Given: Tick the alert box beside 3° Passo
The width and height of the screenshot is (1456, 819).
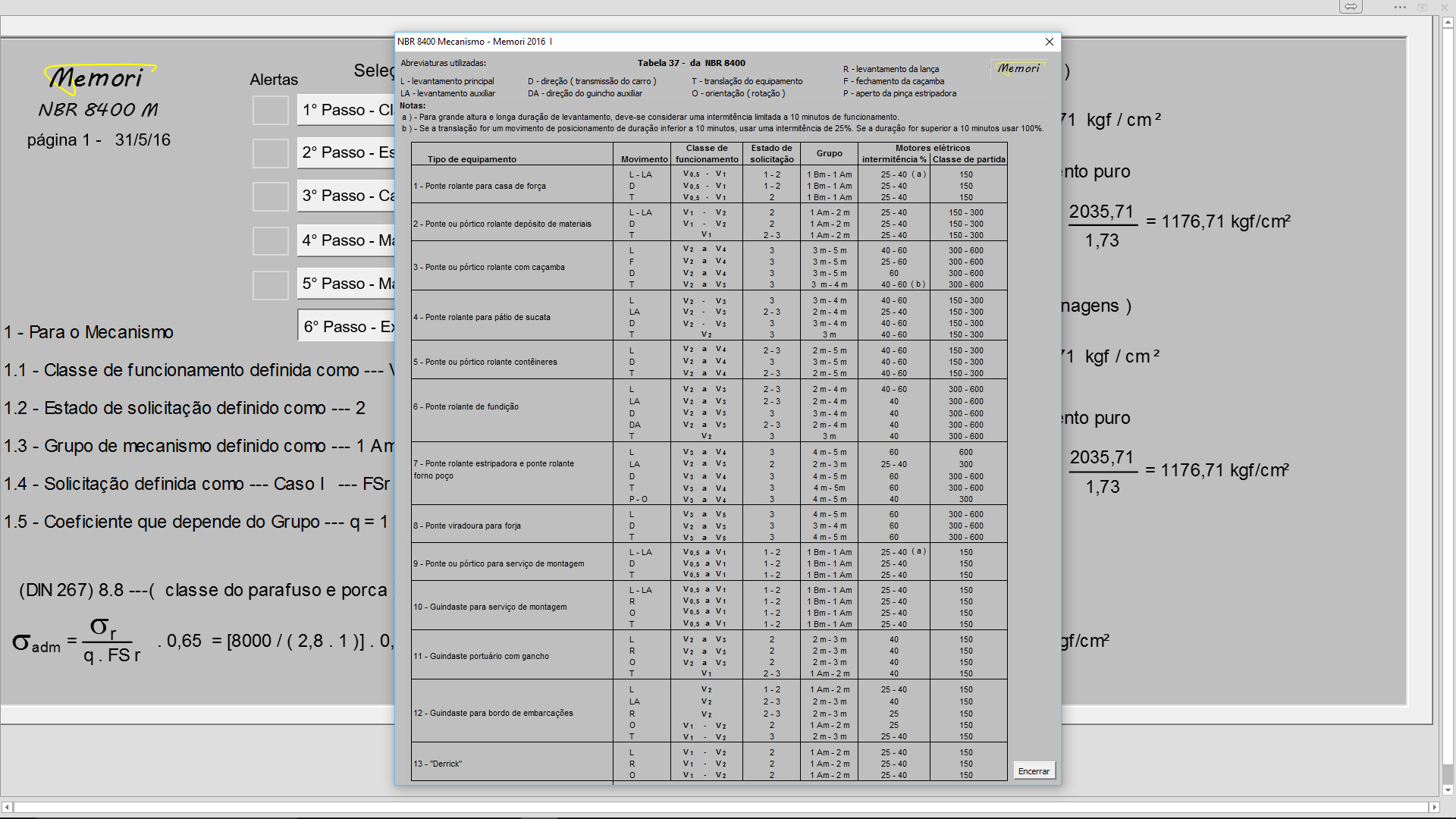Looking at the screenshot, I should pyautogui.click(x=270, y=196).
